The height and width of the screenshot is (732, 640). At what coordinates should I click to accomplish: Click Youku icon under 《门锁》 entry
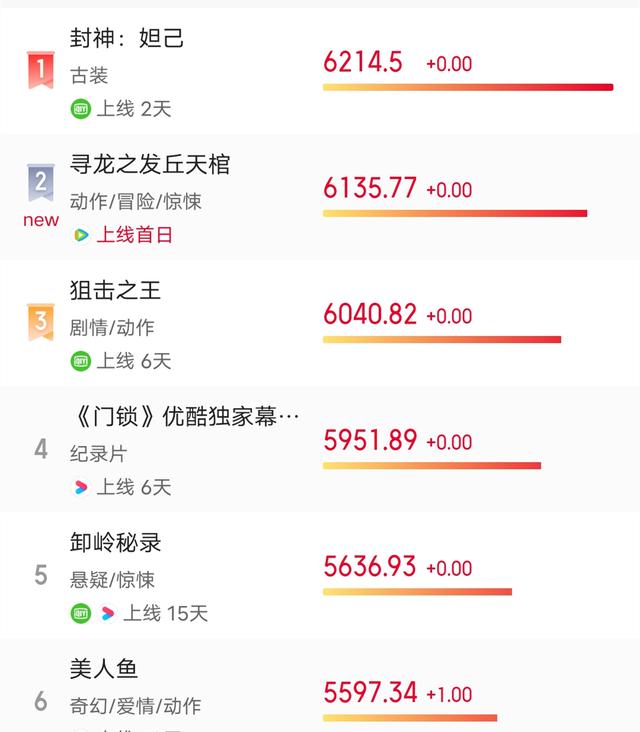click(81, 487)
